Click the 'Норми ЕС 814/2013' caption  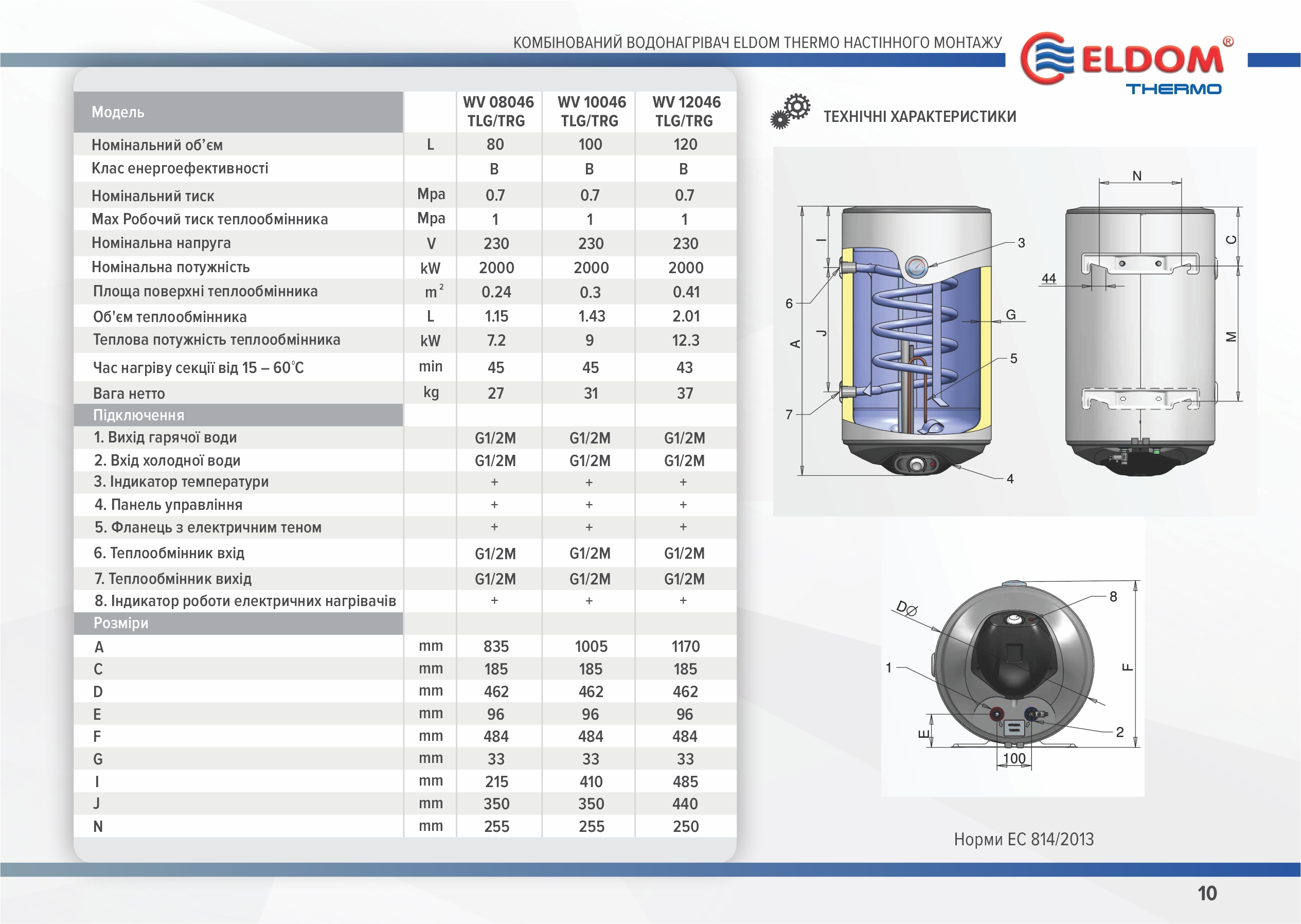(x=1023, y=839)
